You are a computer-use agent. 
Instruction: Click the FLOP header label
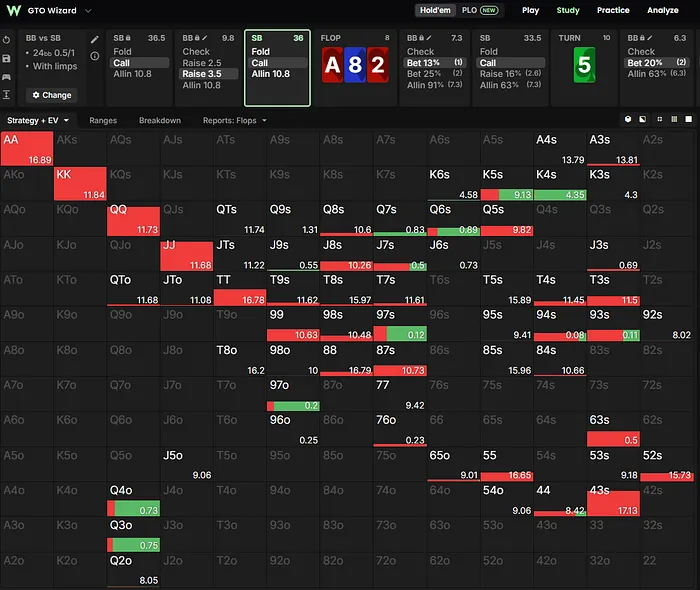(x=330, y=38)
